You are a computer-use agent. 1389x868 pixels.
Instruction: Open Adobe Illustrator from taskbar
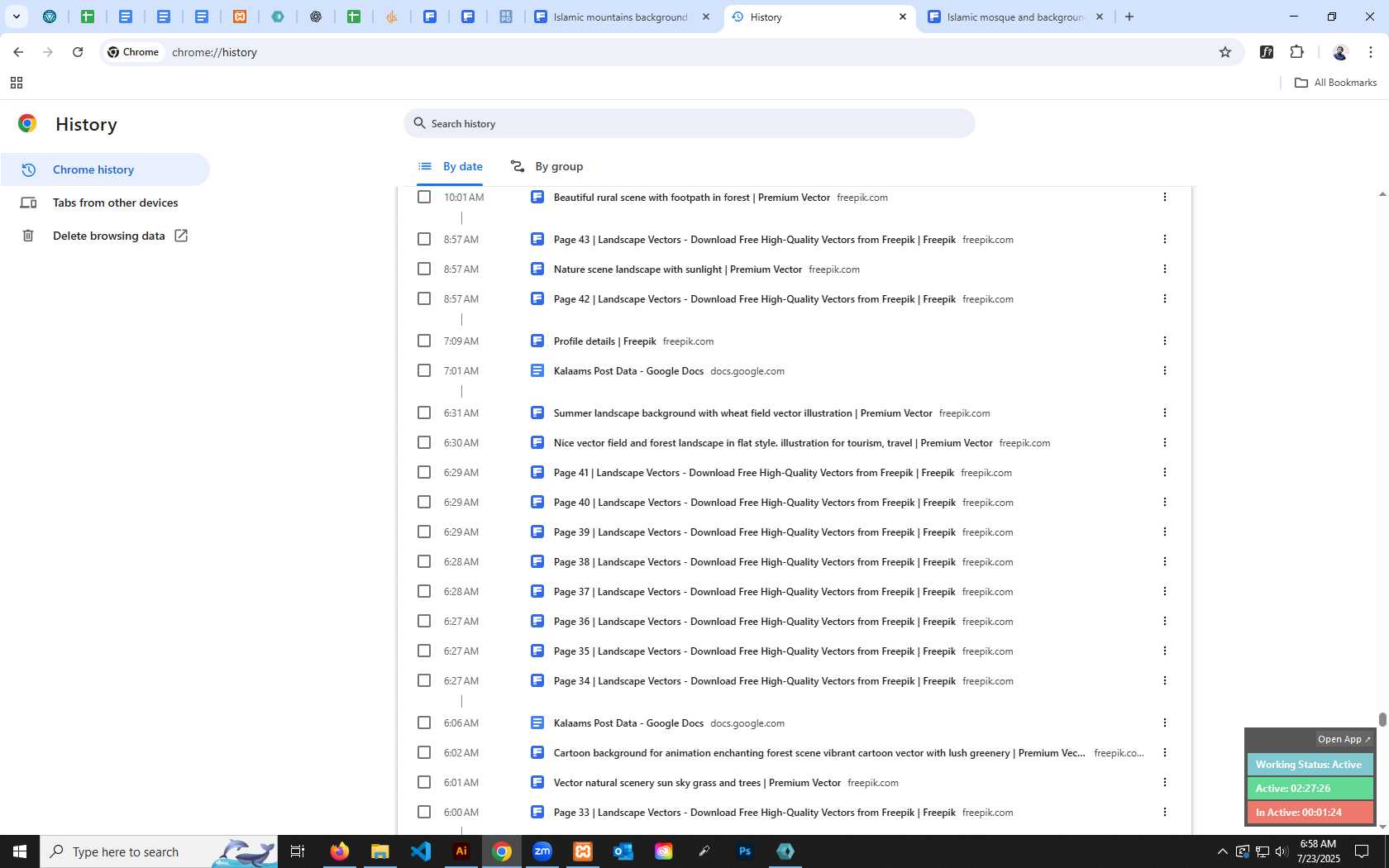[461, 851]
